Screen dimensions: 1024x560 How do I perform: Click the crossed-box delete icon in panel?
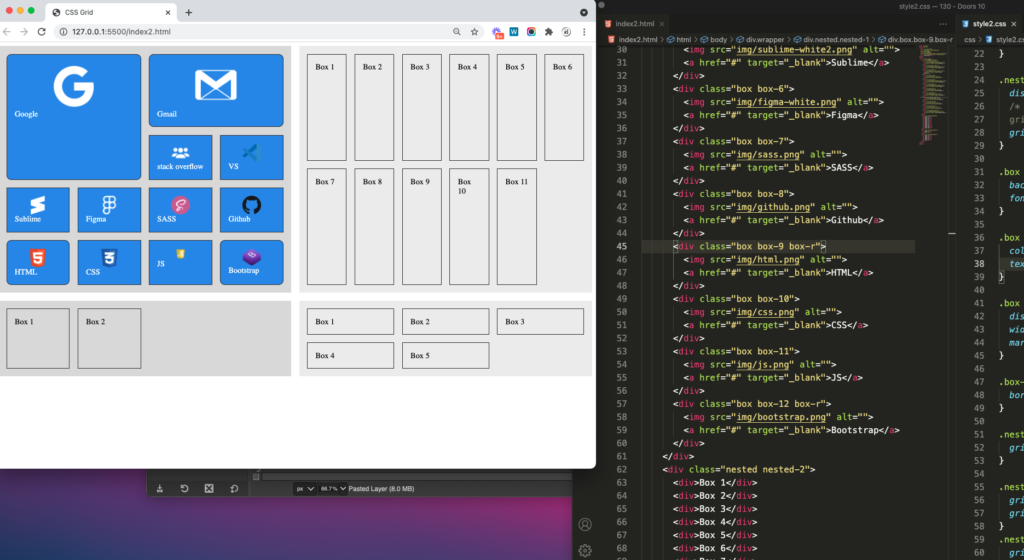[x=209, y=489]
